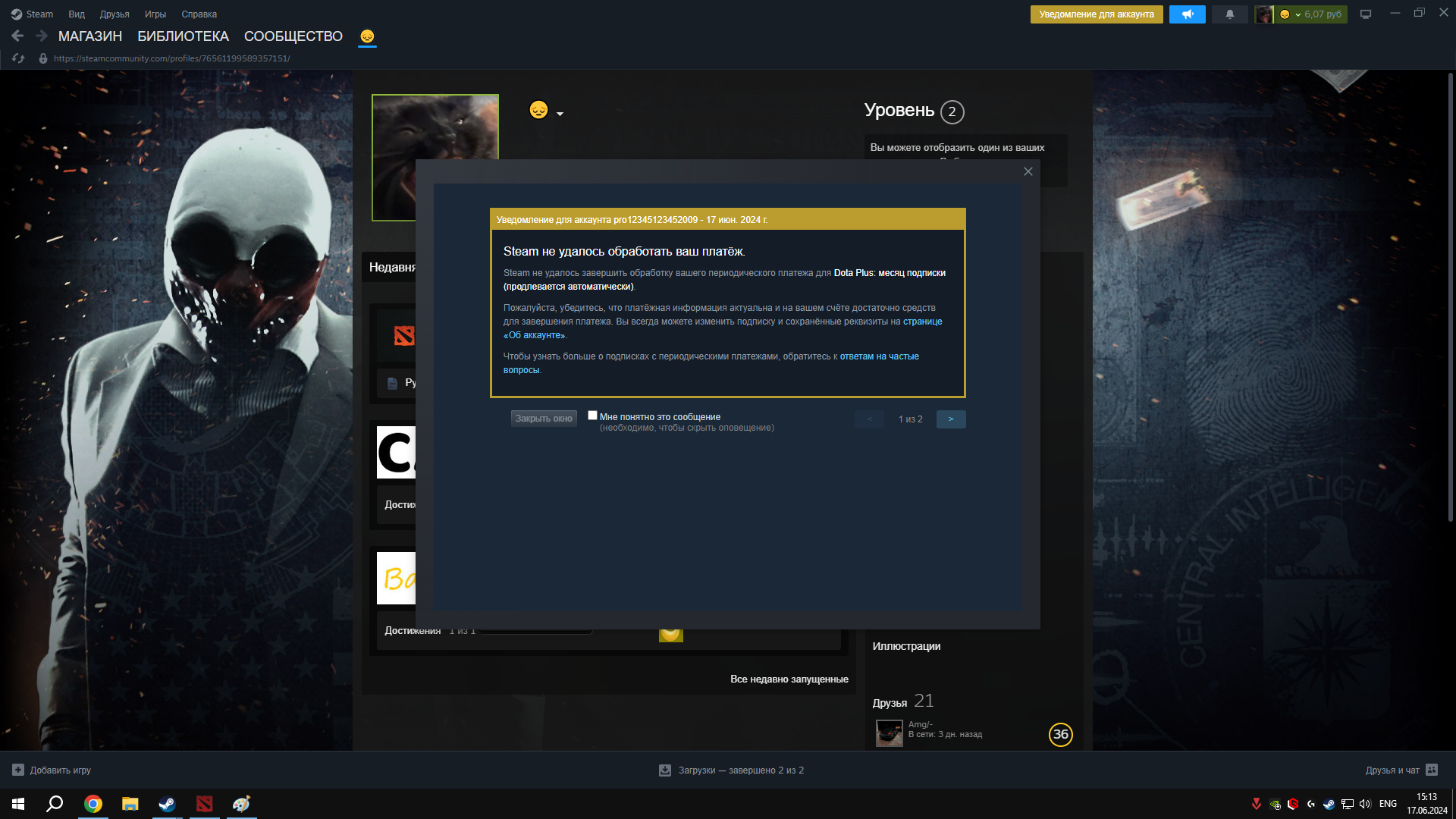Open the Steam menu

coord(32,14)
